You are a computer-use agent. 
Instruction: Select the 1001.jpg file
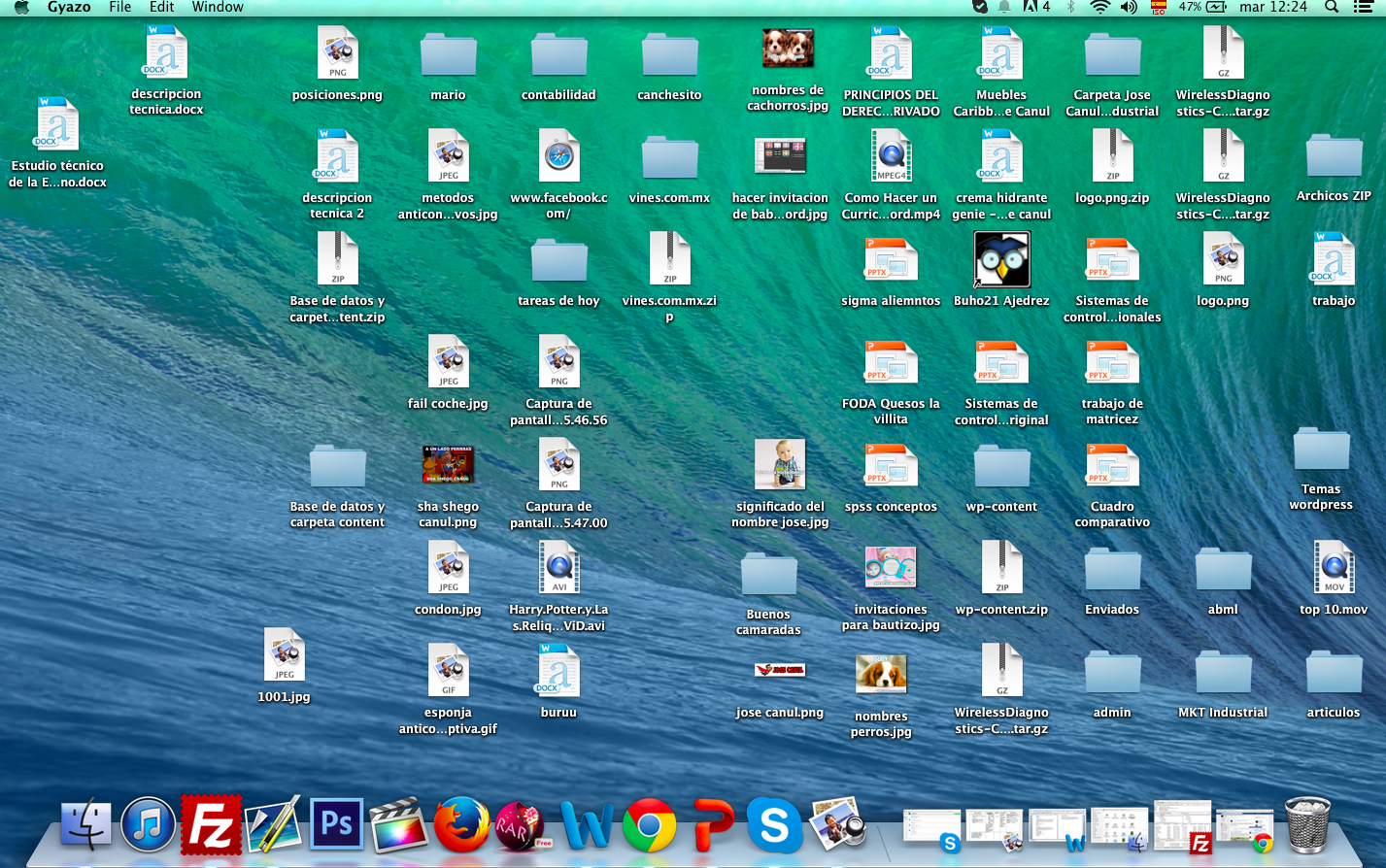[284, 666]
